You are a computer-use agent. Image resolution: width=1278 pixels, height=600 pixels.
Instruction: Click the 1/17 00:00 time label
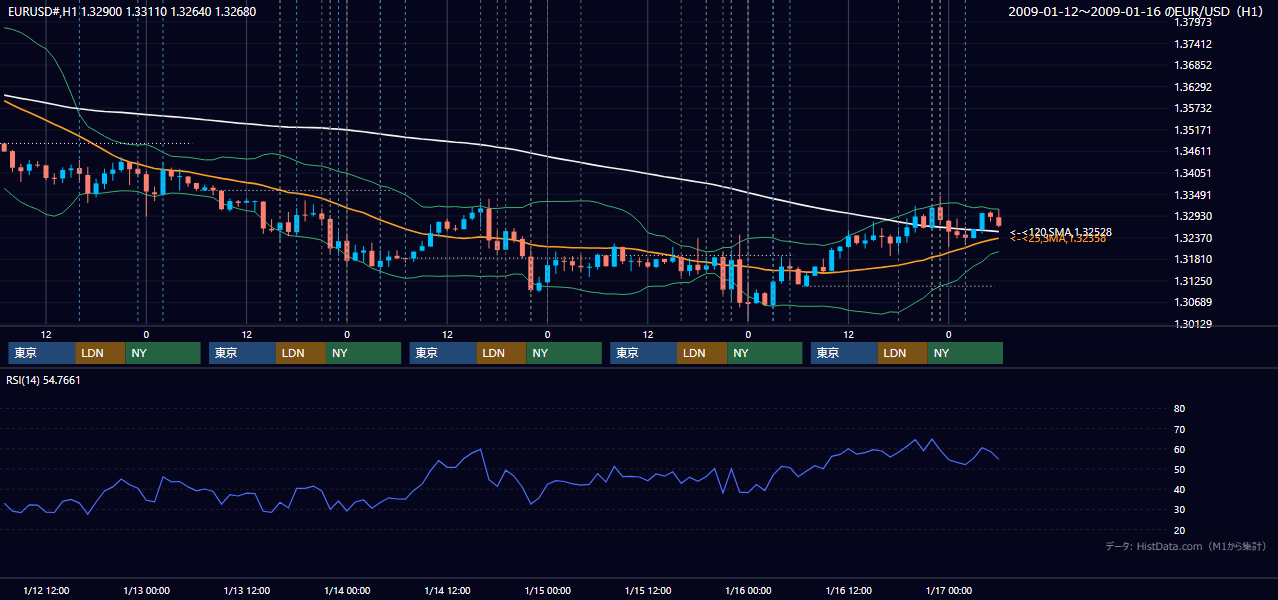point(949,591)
